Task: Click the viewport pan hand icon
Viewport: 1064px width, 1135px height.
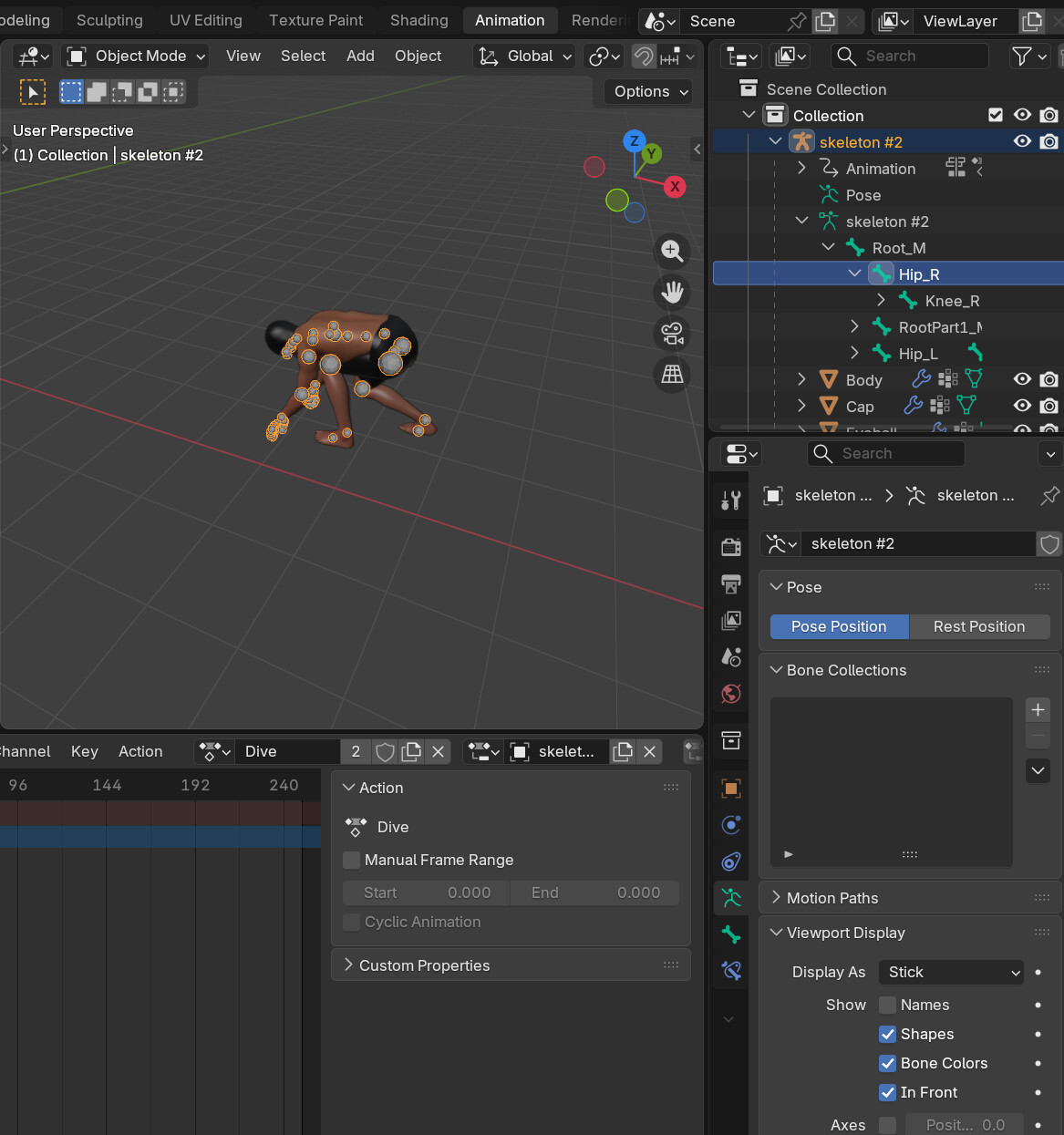Action: coord(673,292)
